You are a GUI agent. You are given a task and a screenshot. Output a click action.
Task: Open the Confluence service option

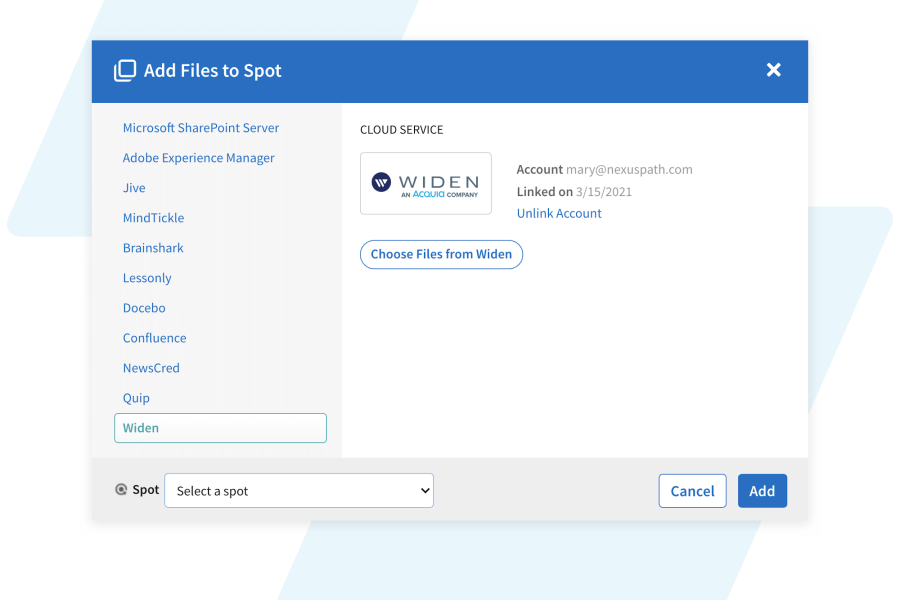coord(154,338)
